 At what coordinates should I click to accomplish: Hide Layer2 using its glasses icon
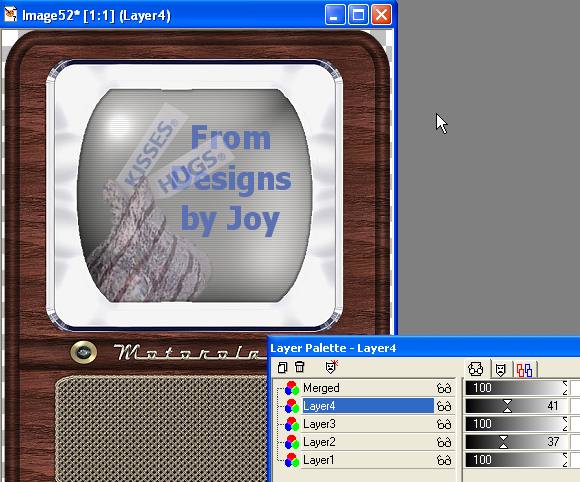[x=444, y=442]
